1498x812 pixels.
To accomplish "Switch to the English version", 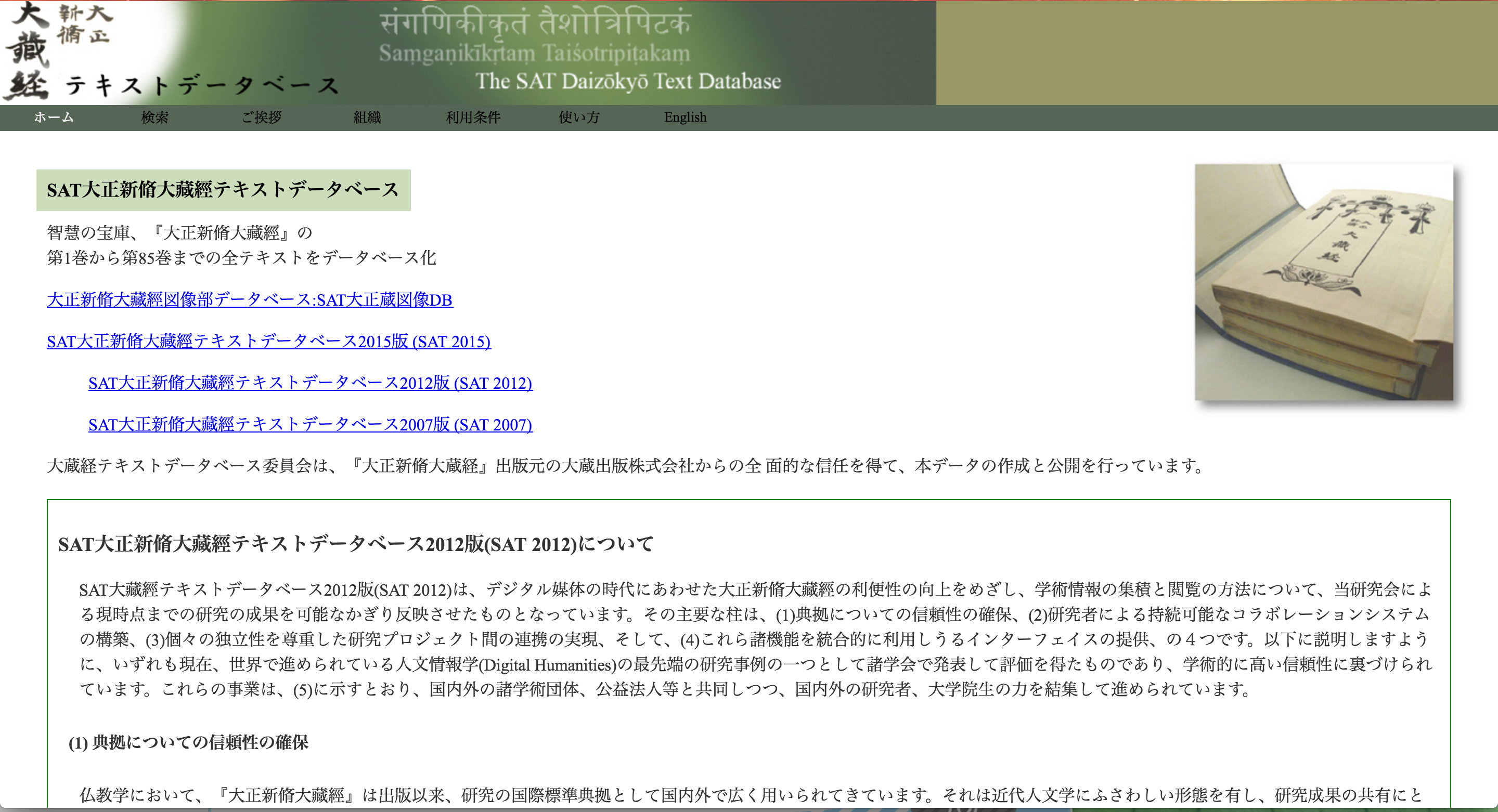I will click(x=685, y=117).
